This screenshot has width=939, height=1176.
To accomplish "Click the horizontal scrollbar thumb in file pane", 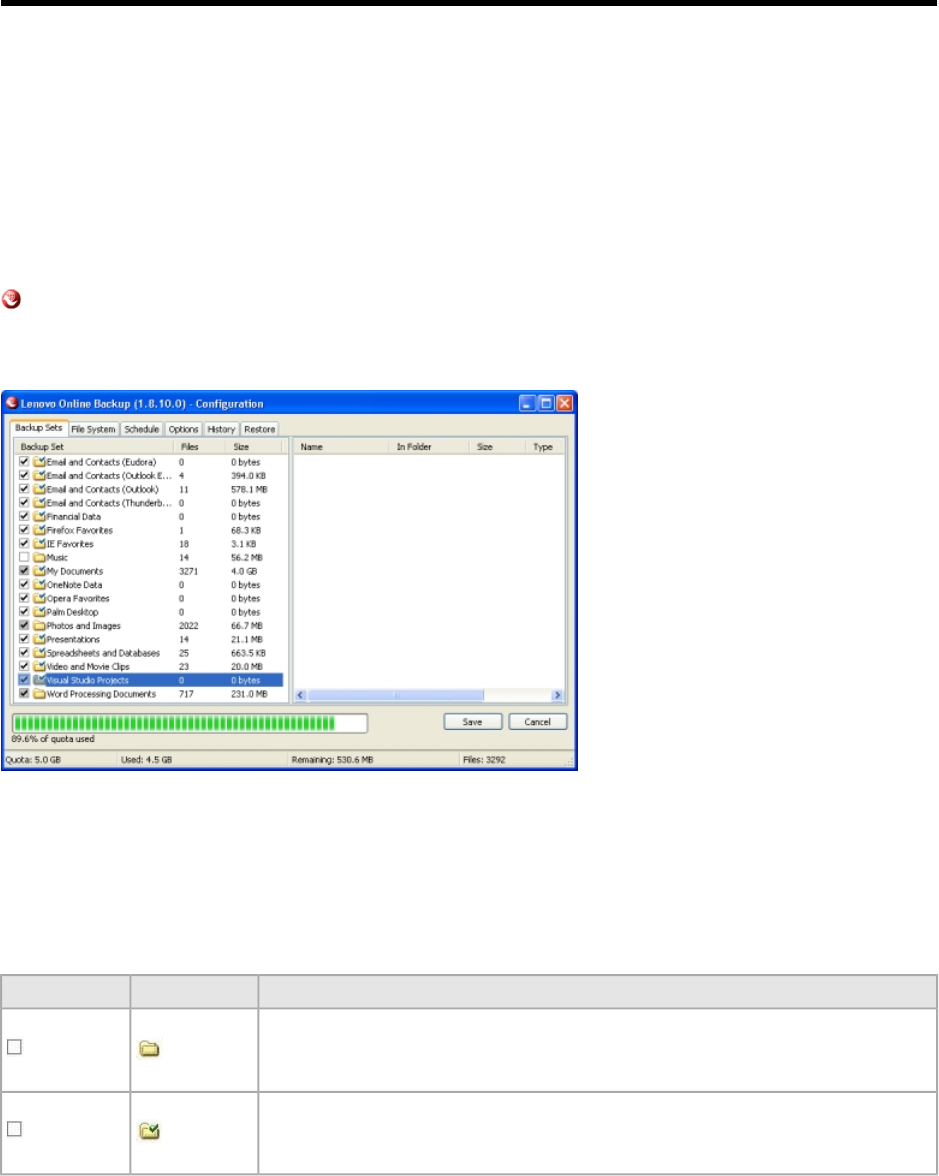I will (x=395, y=695).
